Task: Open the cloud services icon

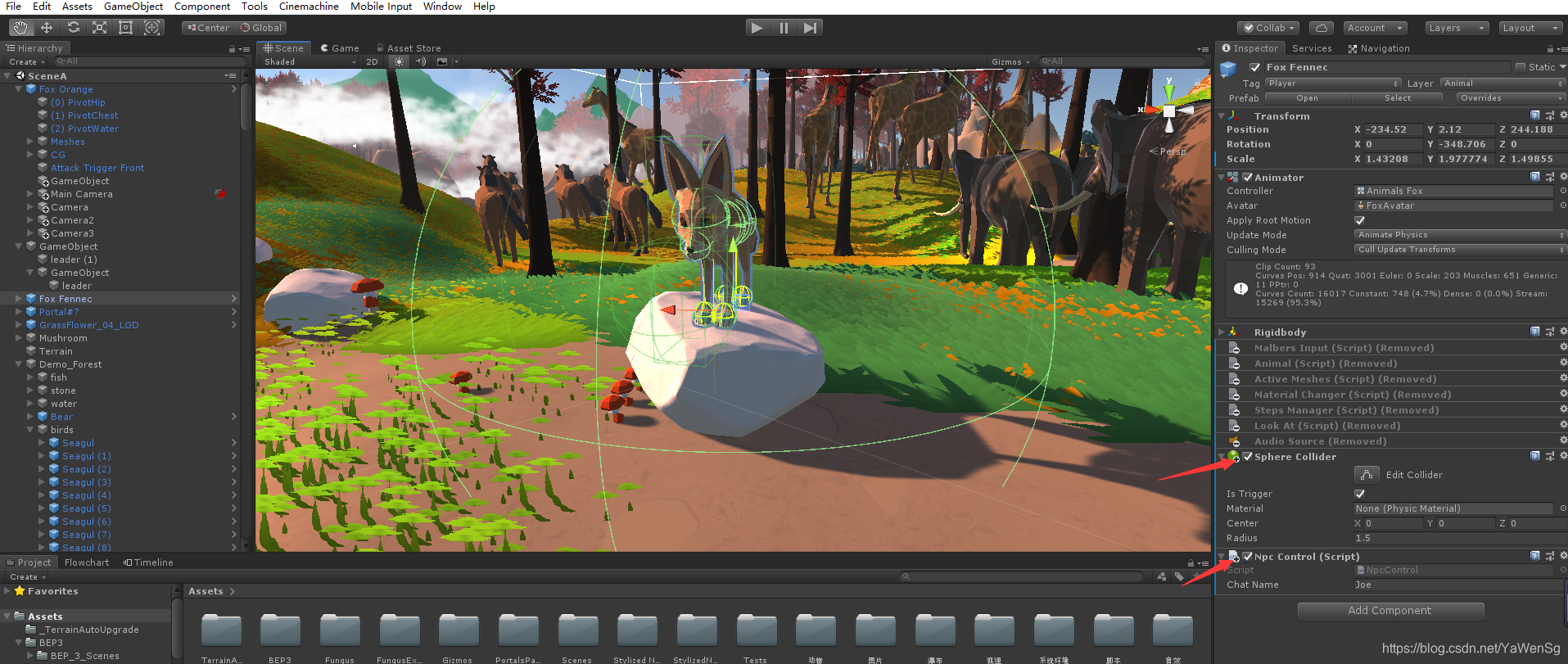Action: [x=1322, y=28]
